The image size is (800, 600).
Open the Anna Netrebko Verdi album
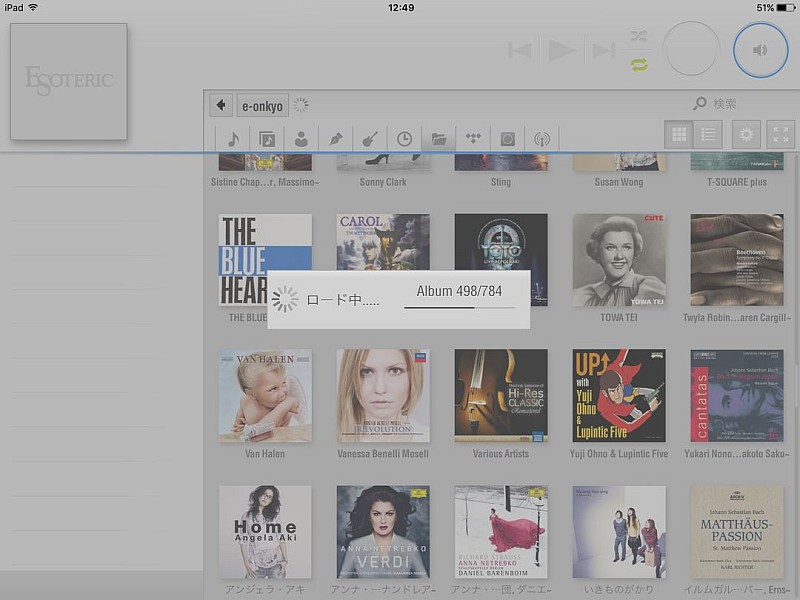[383, 532]
